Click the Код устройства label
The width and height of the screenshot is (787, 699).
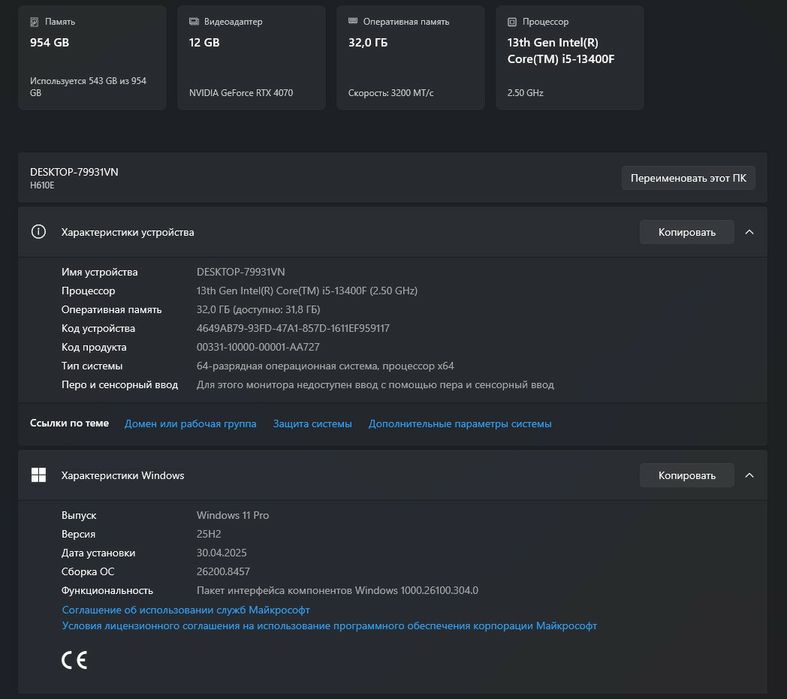(98, 328)
